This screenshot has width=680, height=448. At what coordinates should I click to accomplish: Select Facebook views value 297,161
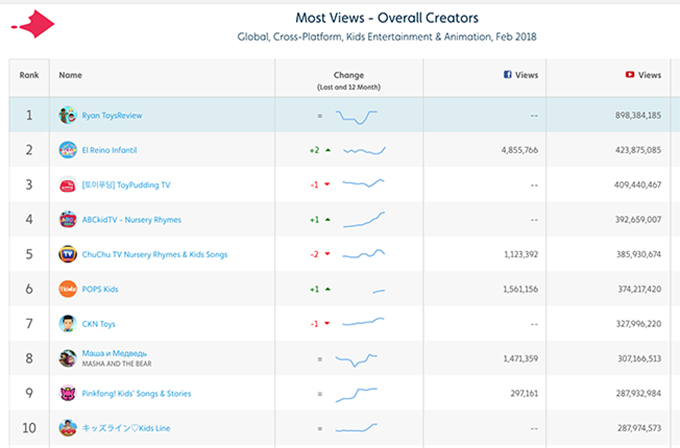tap(524, 393)
